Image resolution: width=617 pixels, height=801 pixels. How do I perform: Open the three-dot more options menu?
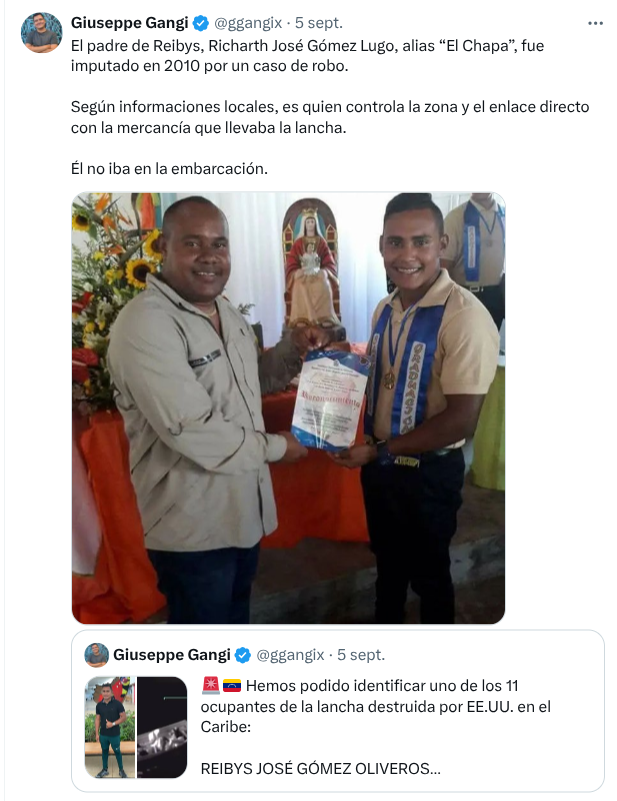(595, 23)
